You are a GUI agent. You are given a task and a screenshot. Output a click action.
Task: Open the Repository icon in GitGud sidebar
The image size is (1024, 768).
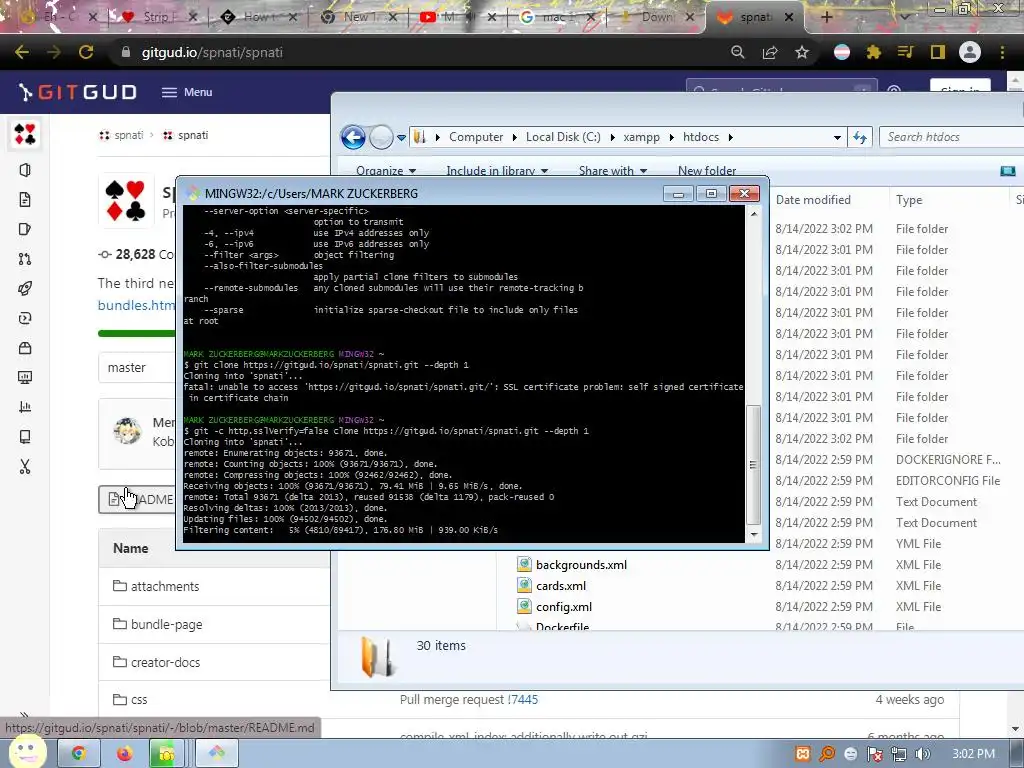(x=25, y=199)
